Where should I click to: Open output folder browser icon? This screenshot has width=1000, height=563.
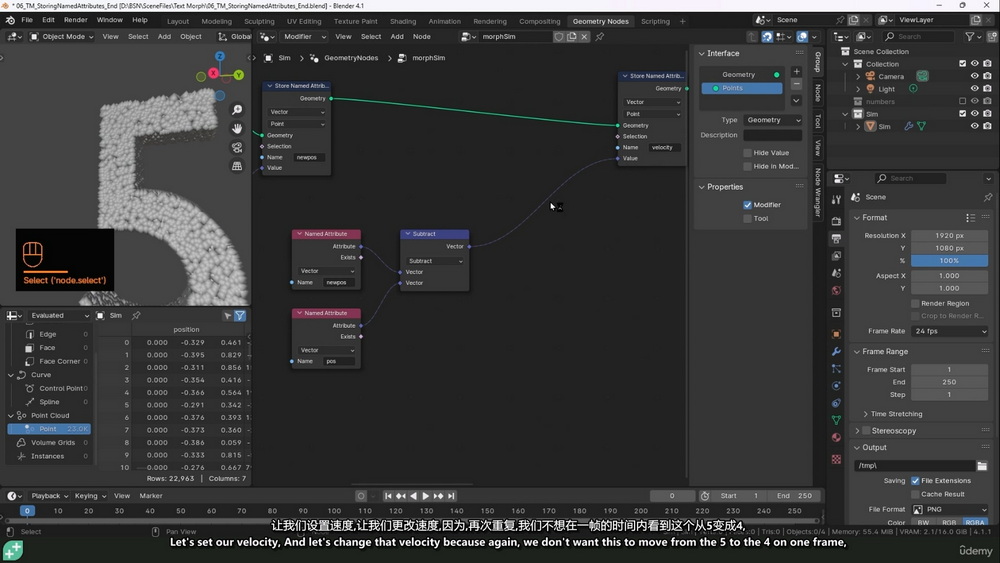coord(982,466)
